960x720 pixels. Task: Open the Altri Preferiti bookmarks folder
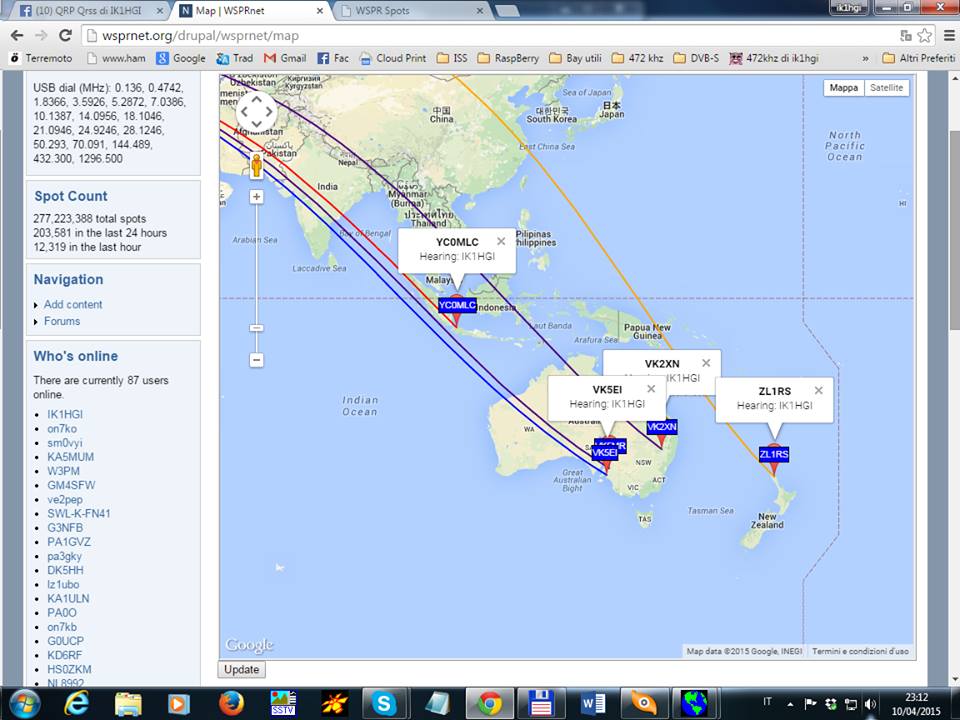click(x=919, y=58)
